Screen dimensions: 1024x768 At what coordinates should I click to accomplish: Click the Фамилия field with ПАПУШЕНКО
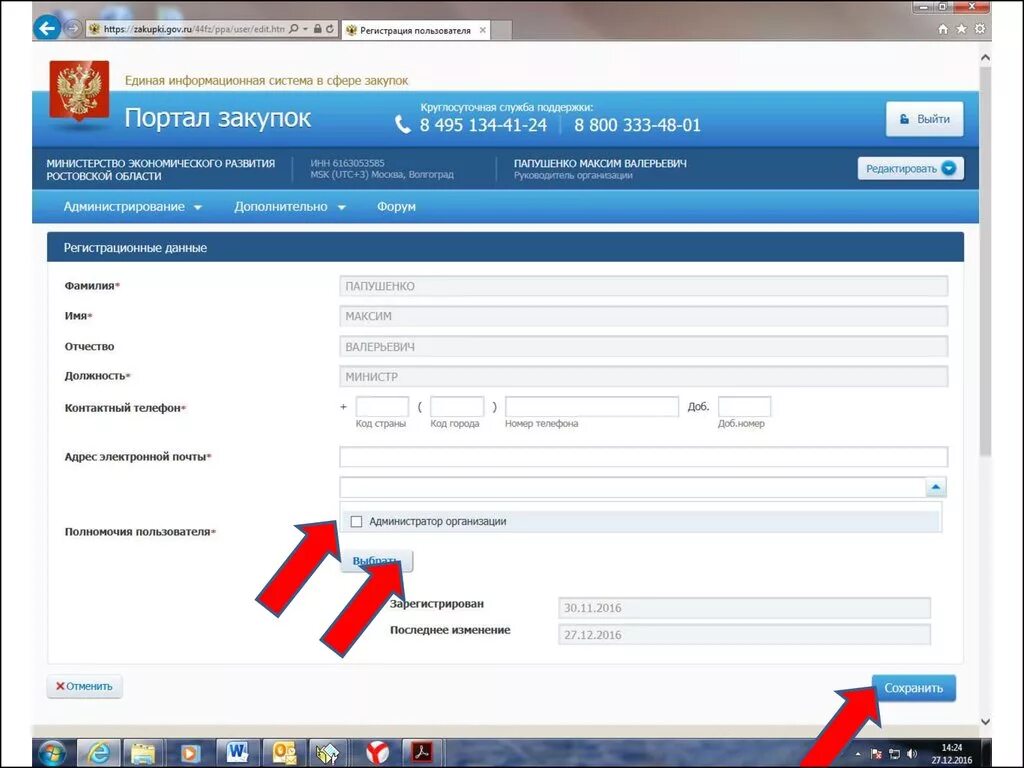[x=643, y=286]
